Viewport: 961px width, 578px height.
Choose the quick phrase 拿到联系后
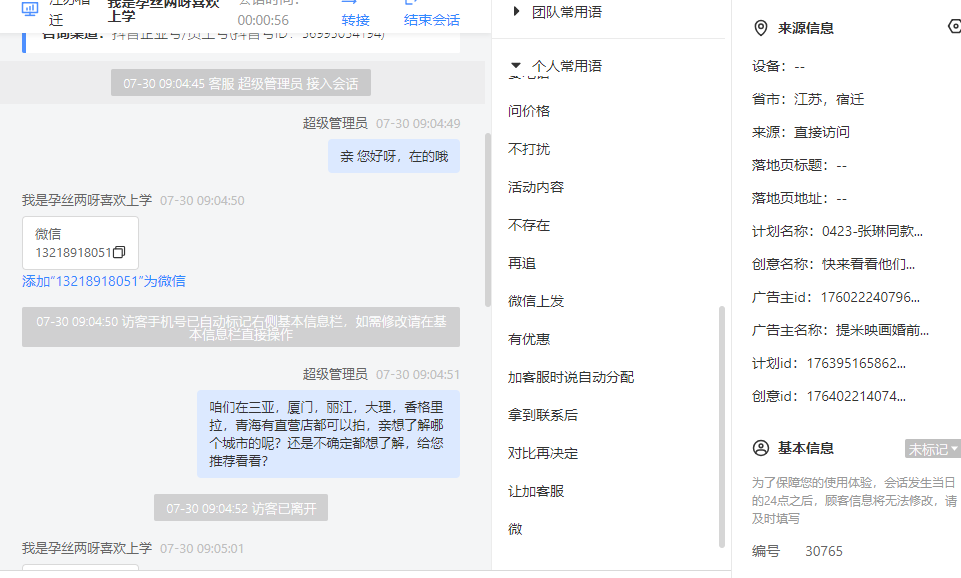pyautogui.click(x=542, y=415)
